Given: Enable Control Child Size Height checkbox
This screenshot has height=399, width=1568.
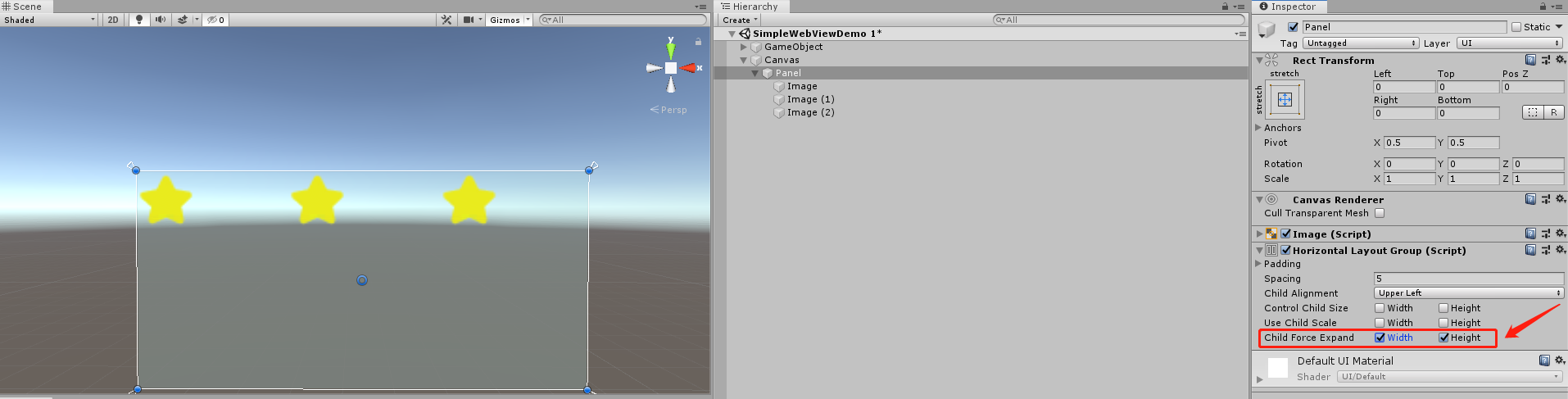Looking at the screenshot, I should click(x=1443, y=308).
